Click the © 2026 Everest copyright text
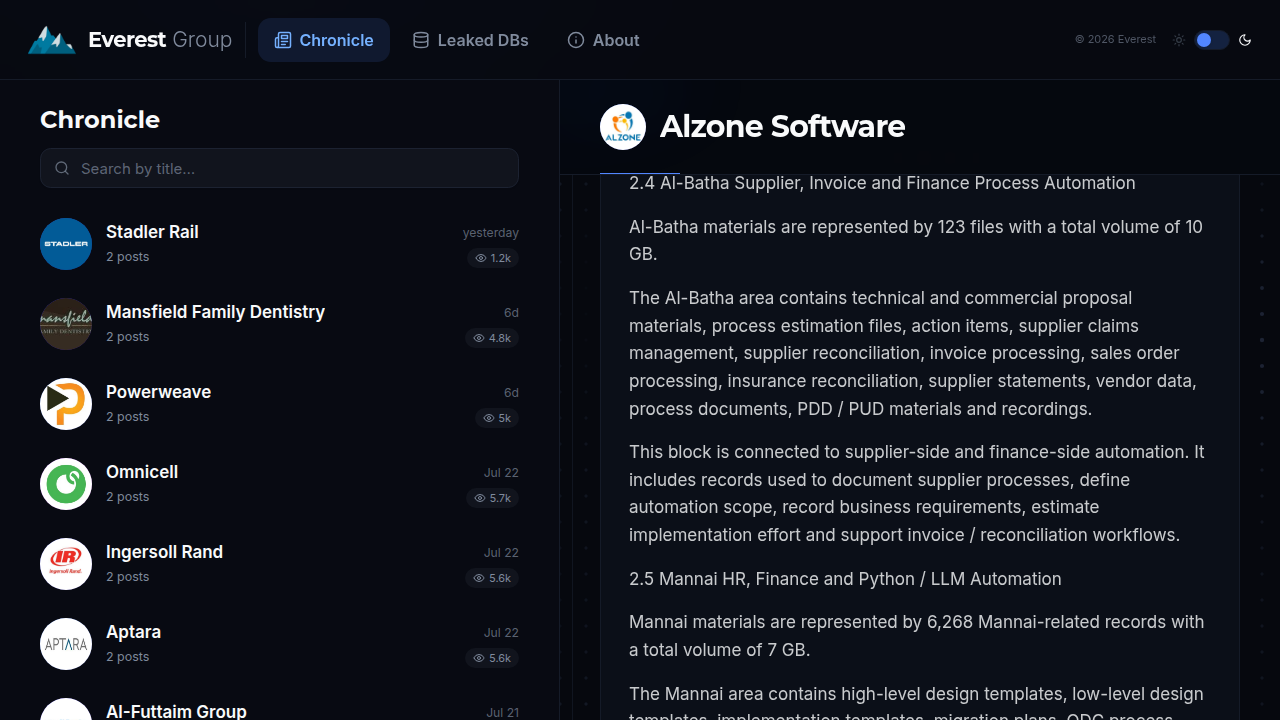Screen dimensions: 1280x720 (1115, 40)
